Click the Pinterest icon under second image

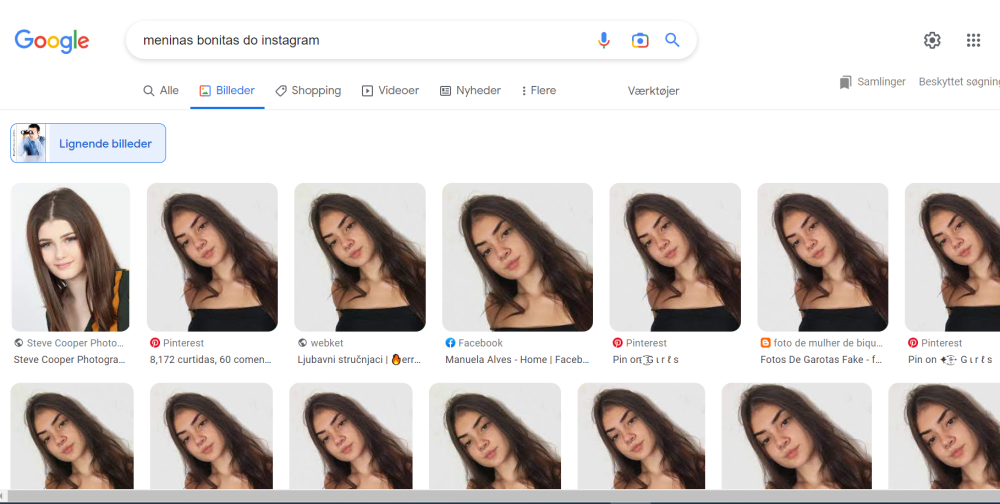pos(155,343)
